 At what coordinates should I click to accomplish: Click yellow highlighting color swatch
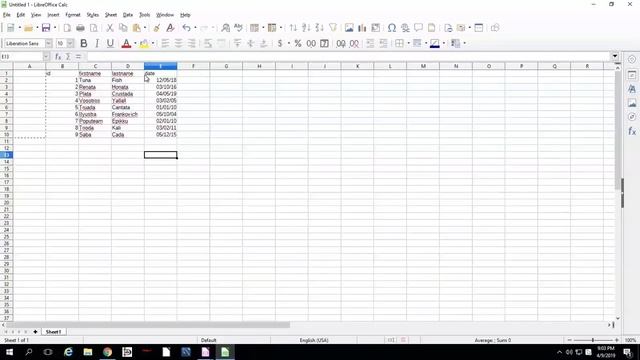pos(144,43)
